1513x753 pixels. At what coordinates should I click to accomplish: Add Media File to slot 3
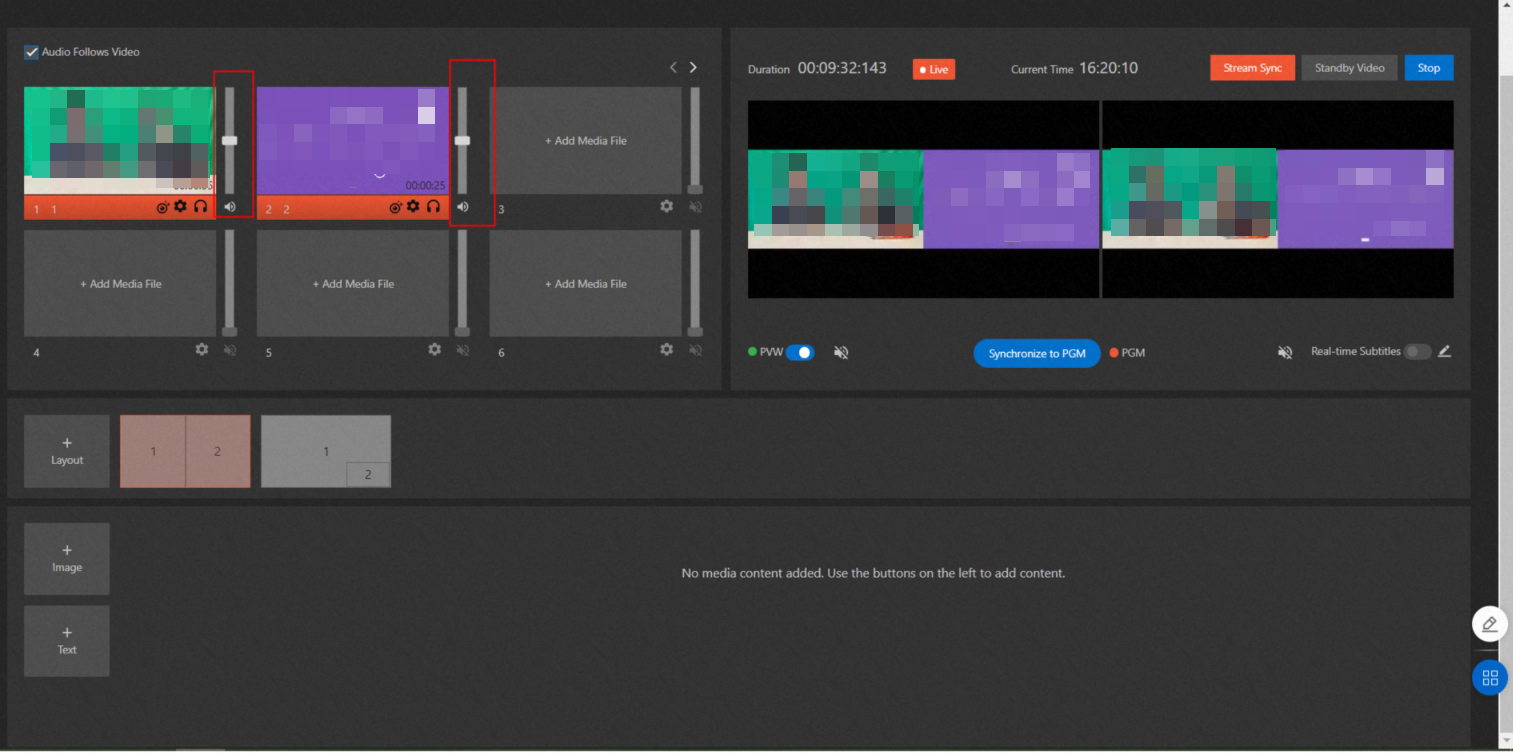[585, 141]
